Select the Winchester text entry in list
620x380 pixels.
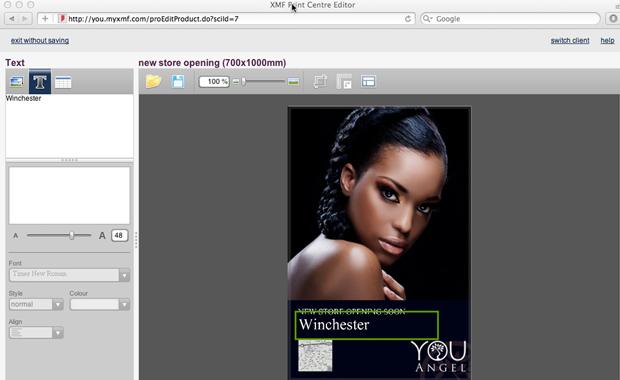(23, 98)
